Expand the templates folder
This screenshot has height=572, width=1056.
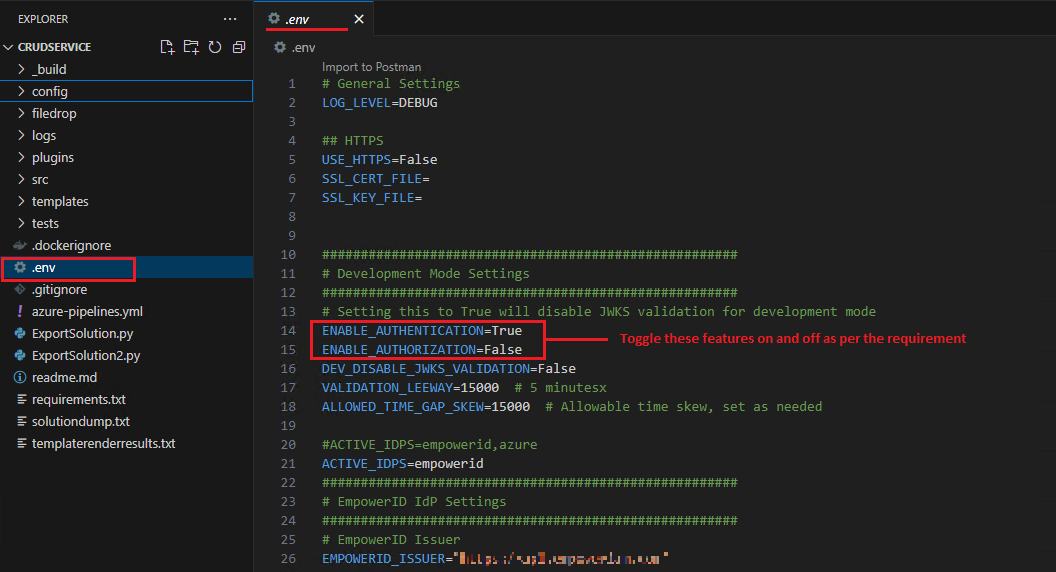tap(21, 201)
